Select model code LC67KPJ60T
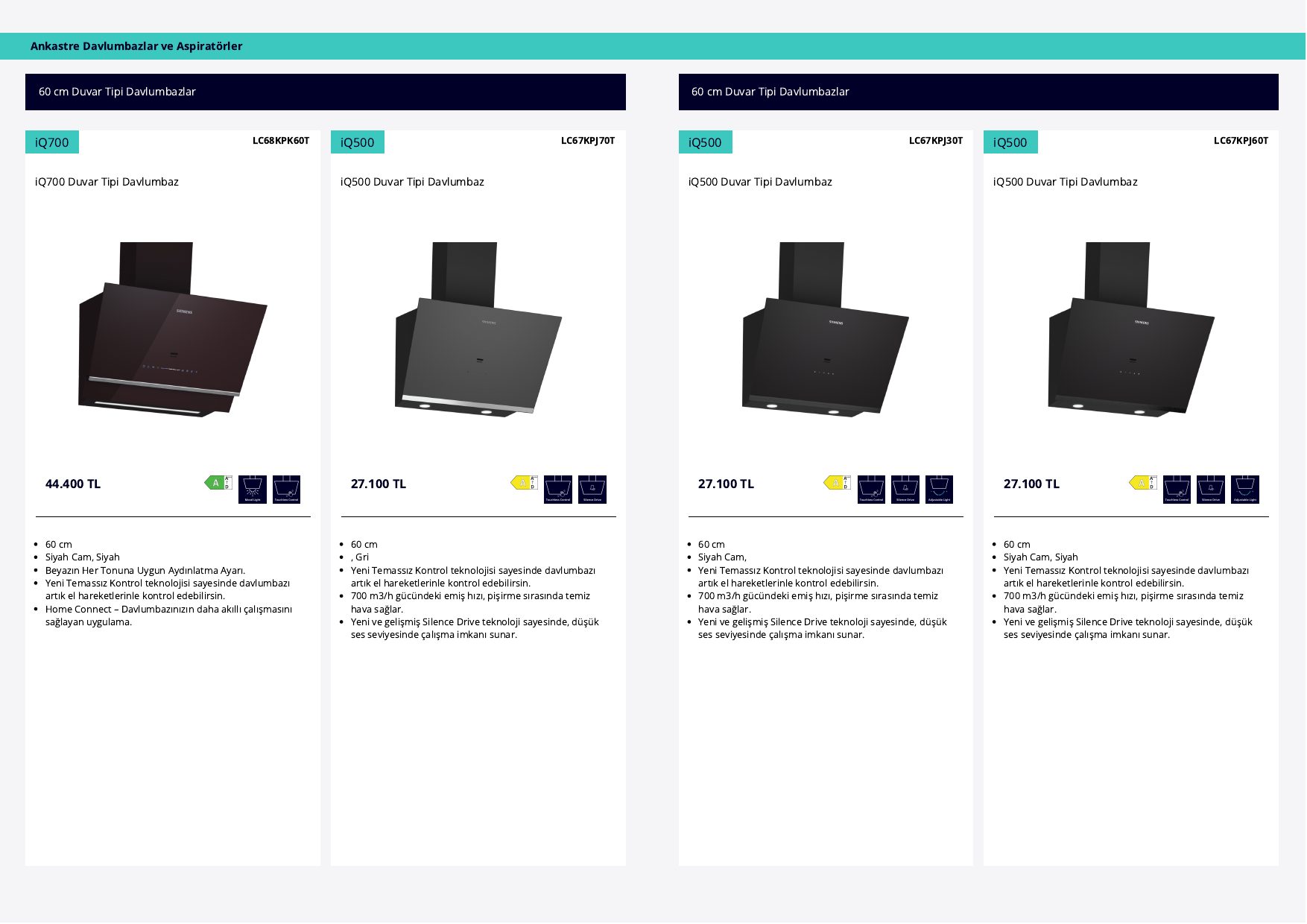 [x=1241, y=141]
